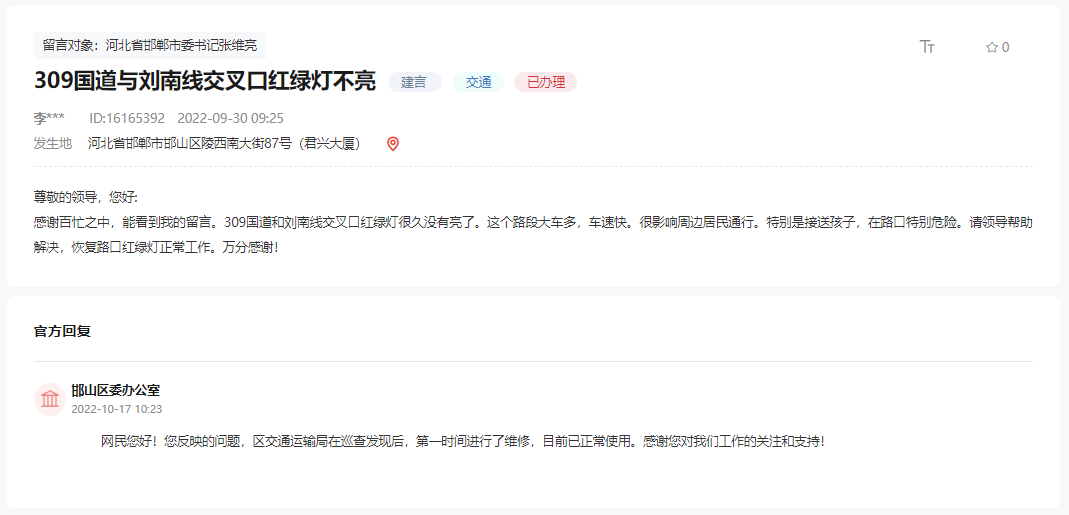The height and width of the screenshot is (515, 1069).
Task: Click the reply text starting 网民您好
Action: click(463, 441)
